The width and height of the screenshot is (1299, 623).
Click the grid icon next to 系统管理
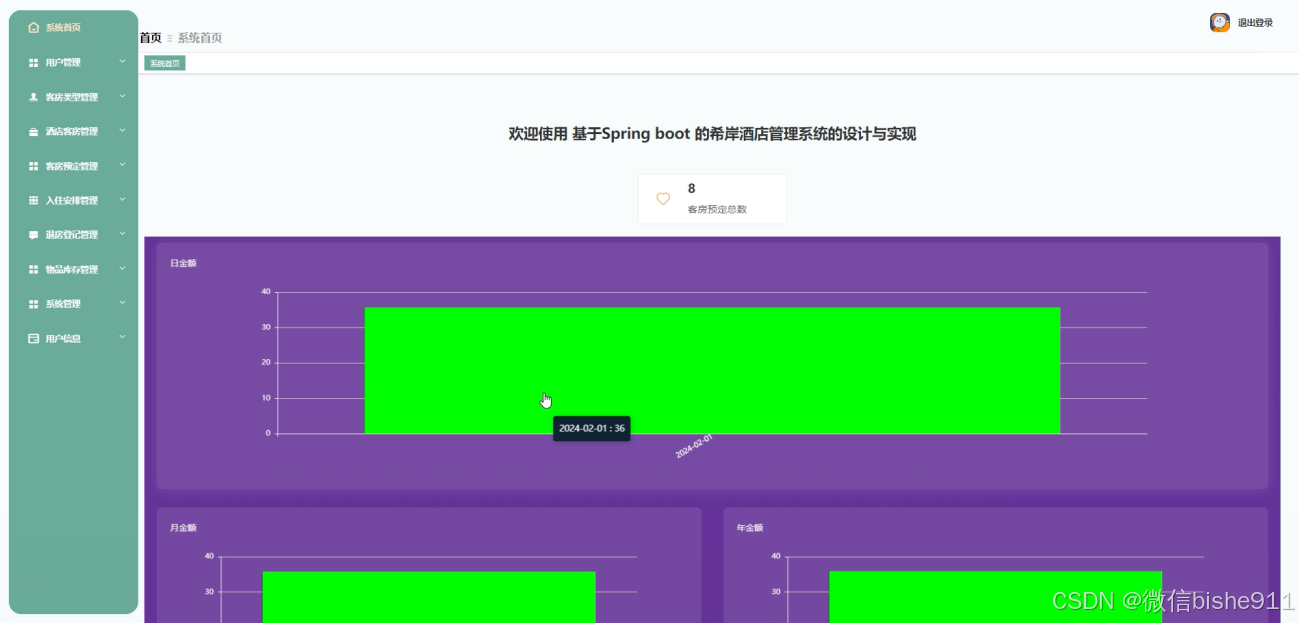point(34,304)
